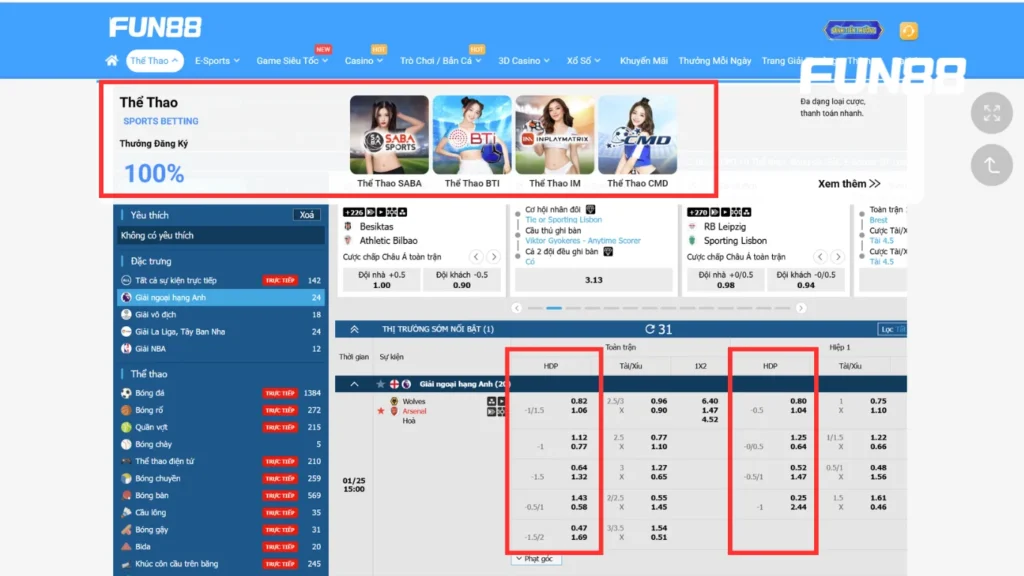Screen dimensions: 1024x576
Task: Toggle the favorite star on Giải ngoại hạng Anh
Action: [381, 384]
